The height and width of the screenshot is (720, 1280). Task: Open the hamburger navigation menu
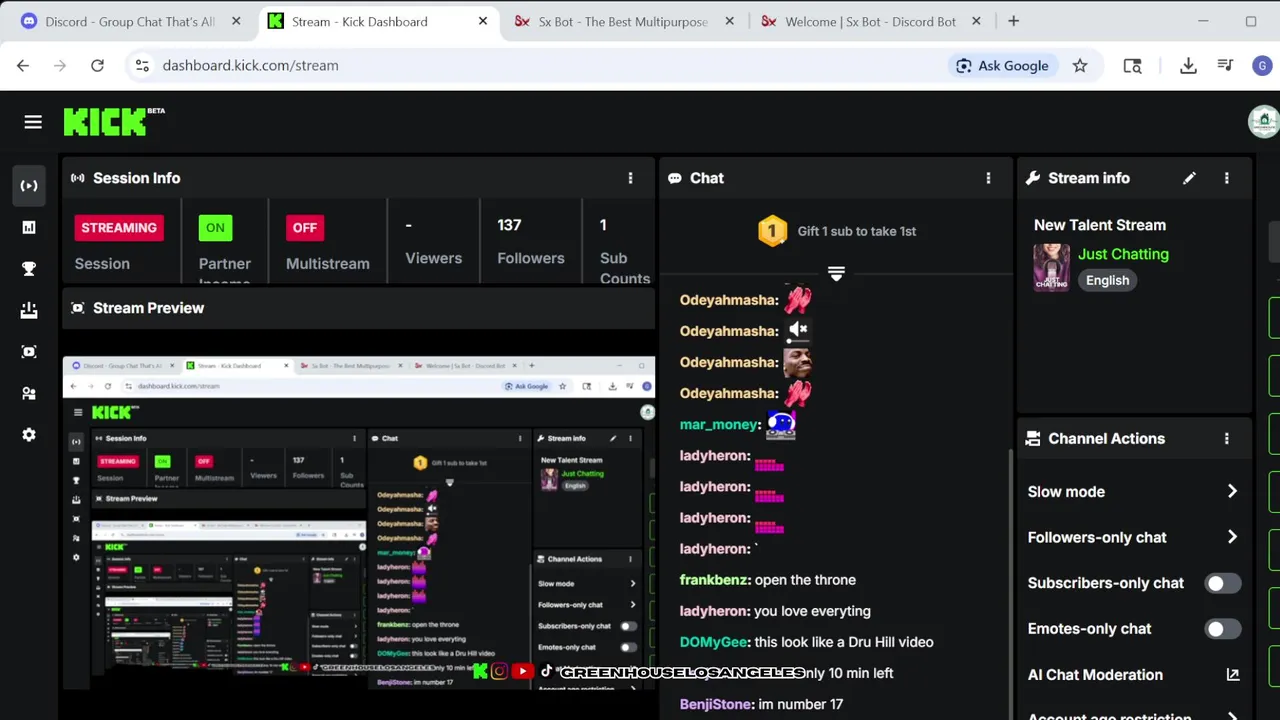click(33, 122)
